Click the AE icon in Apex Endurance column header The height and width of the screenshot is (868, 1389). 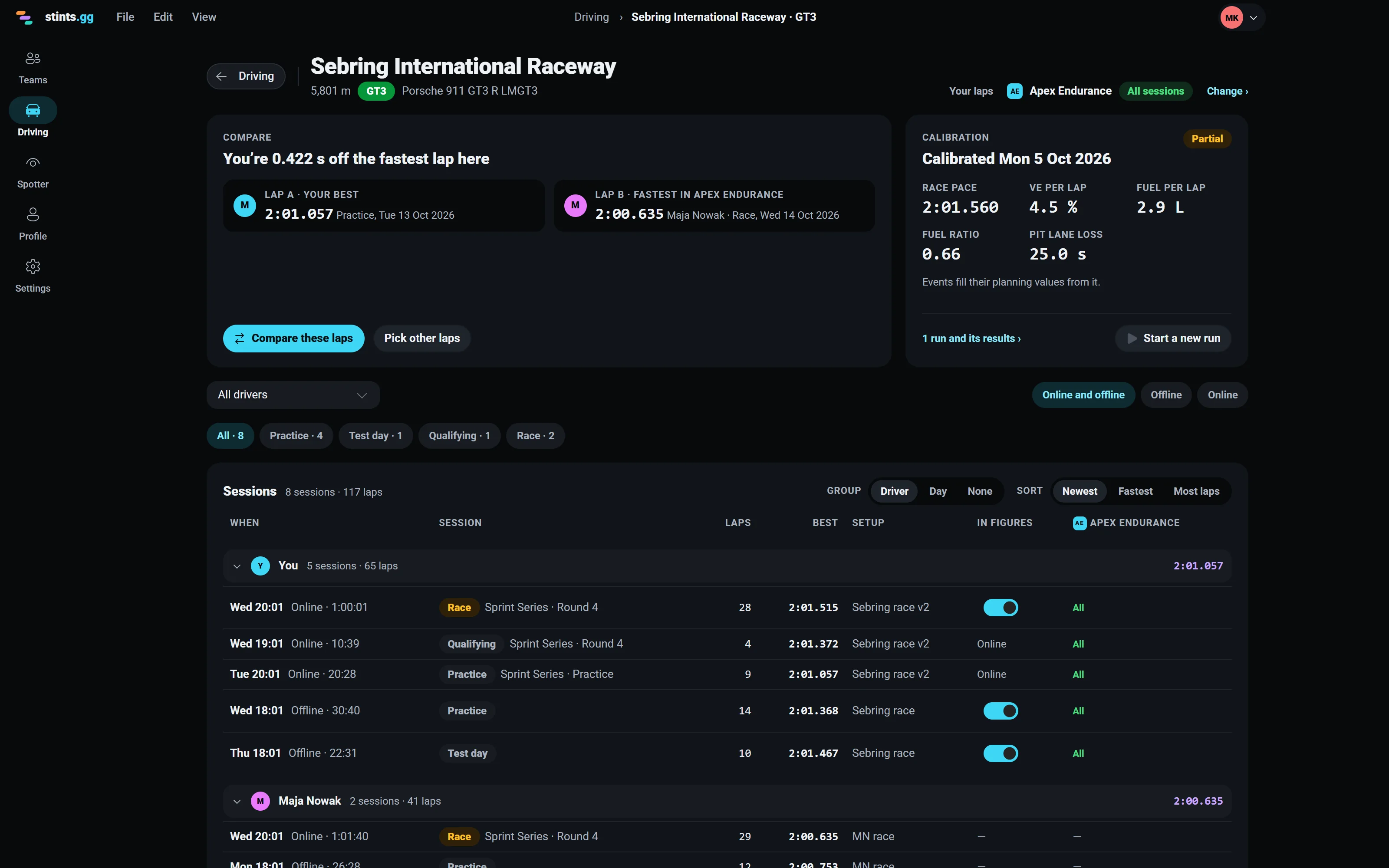[1079, 523]
